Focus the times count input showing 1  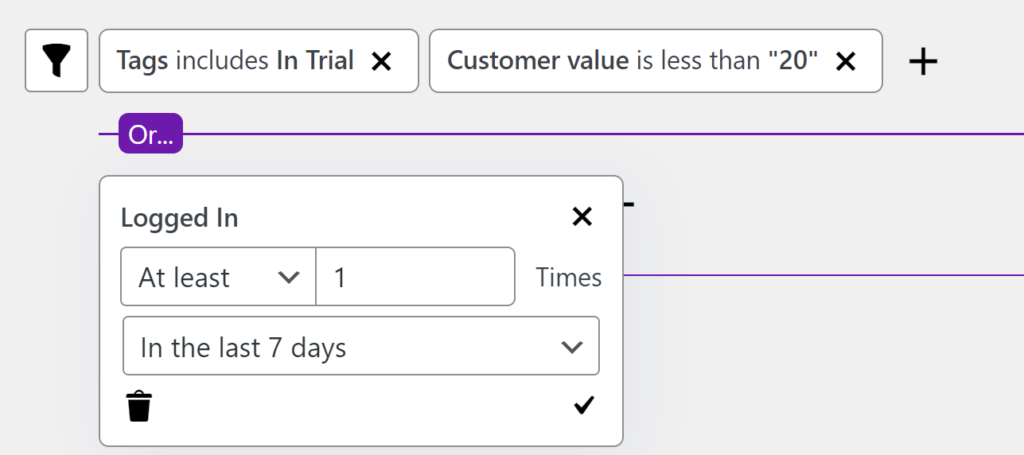(415, 276)
